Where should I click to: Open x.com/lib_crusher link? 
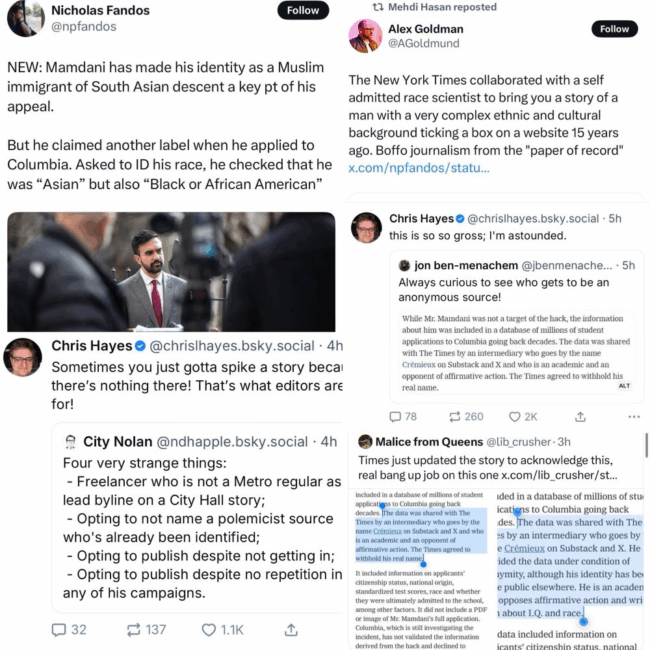point(559,475)
